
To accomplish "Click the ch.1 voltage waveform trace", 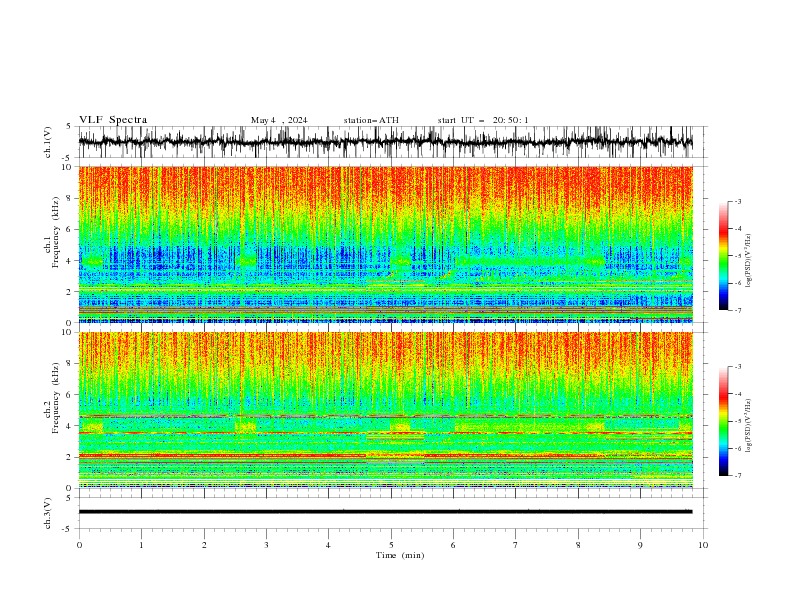I will [x=385, y=142].
